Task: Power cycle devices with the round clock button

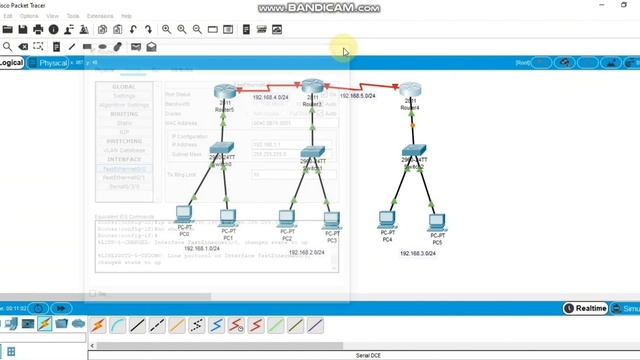Action: point(38,308)
